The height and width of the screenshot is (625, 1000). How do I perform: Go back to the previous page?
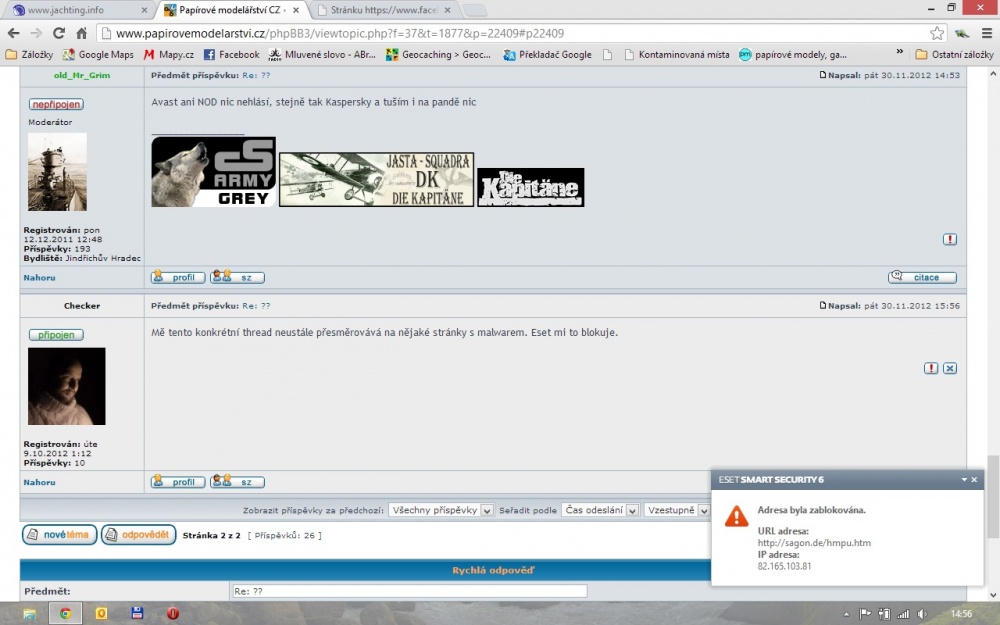pos(13,33)
